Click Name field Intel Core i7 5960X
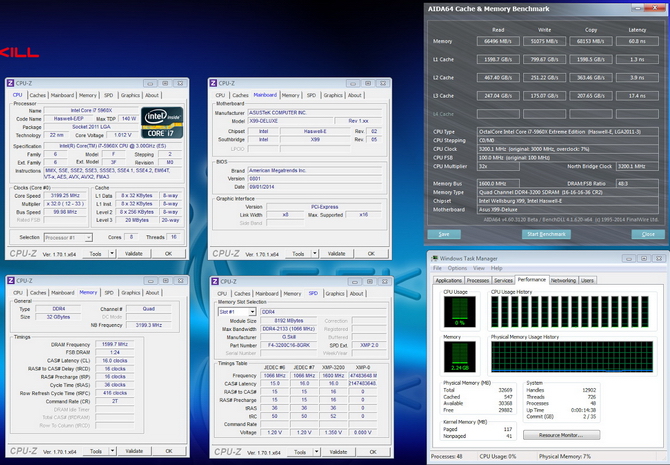The image size is (670, 465). 91,110
